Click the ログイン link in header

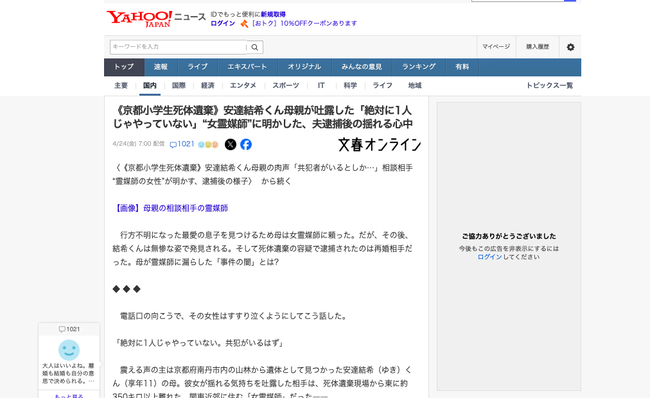click(223, 24)
